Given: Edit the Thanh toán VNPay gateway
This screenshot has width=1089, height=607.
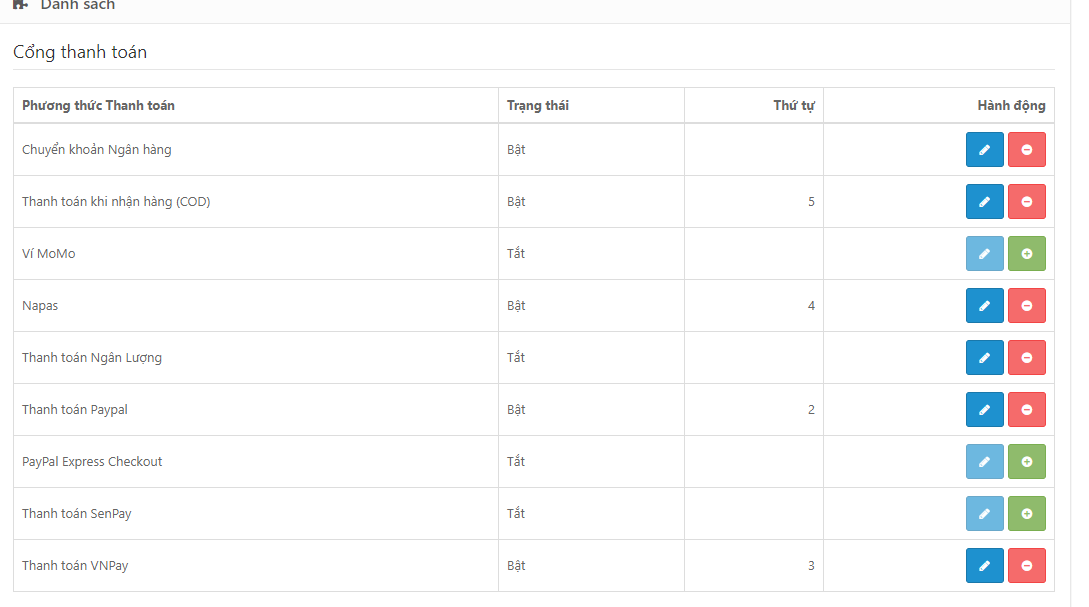Looking at the screenshot, I should click(x=984, y=566).
